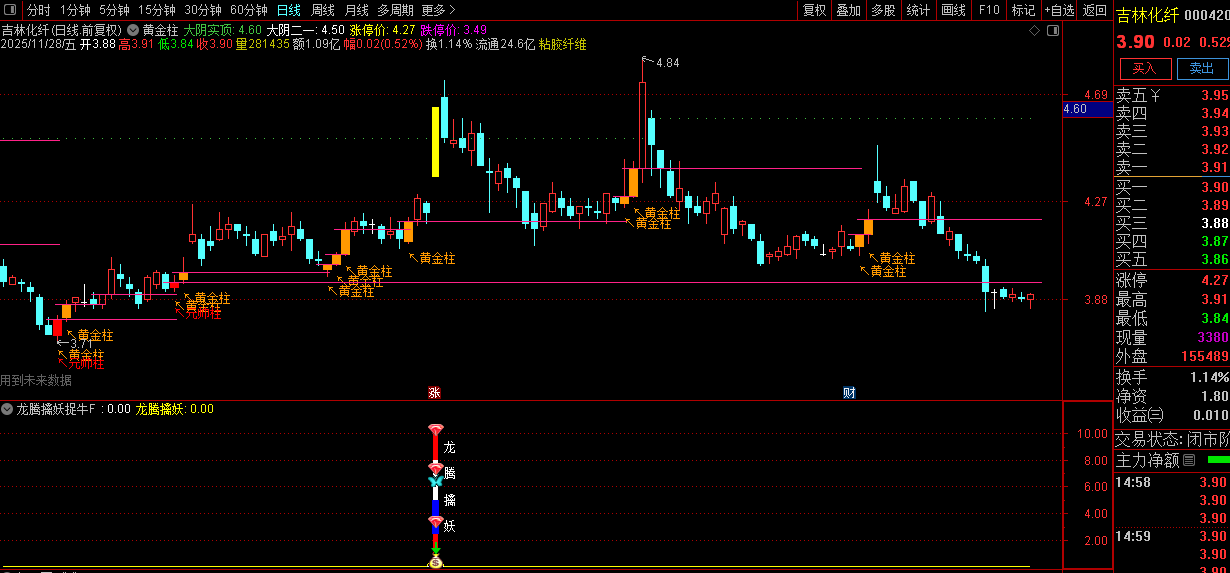Add stock via +自选 button
This screenshot has width=1230, height=573.
[x=1059, y=10]
